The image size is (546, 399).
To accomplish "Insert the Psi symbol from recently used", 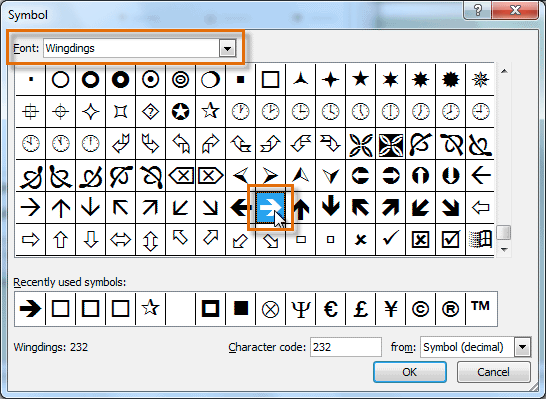I will pos(301,309).
